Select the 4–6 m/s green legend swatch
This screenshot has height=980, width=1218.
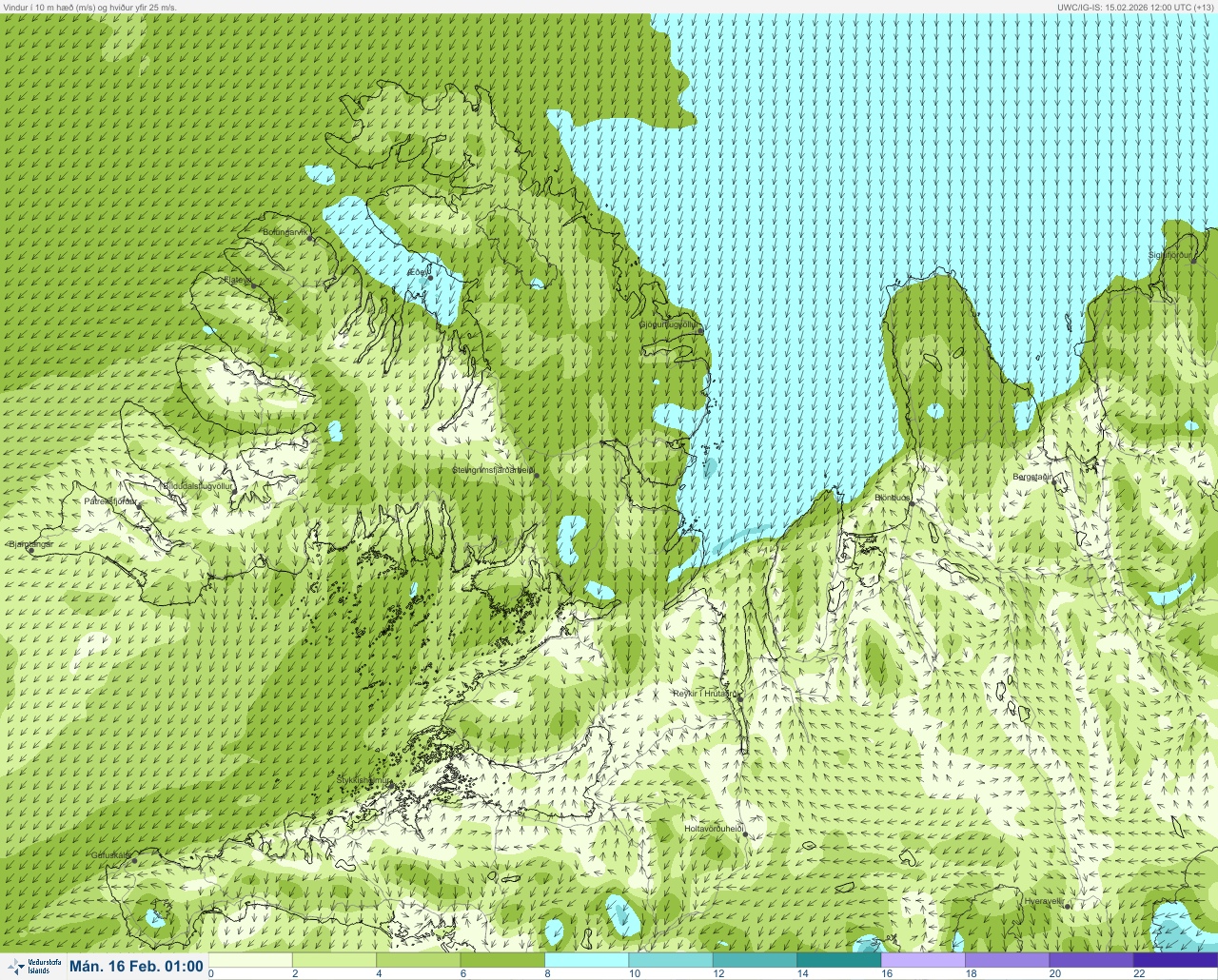(419, 960)
